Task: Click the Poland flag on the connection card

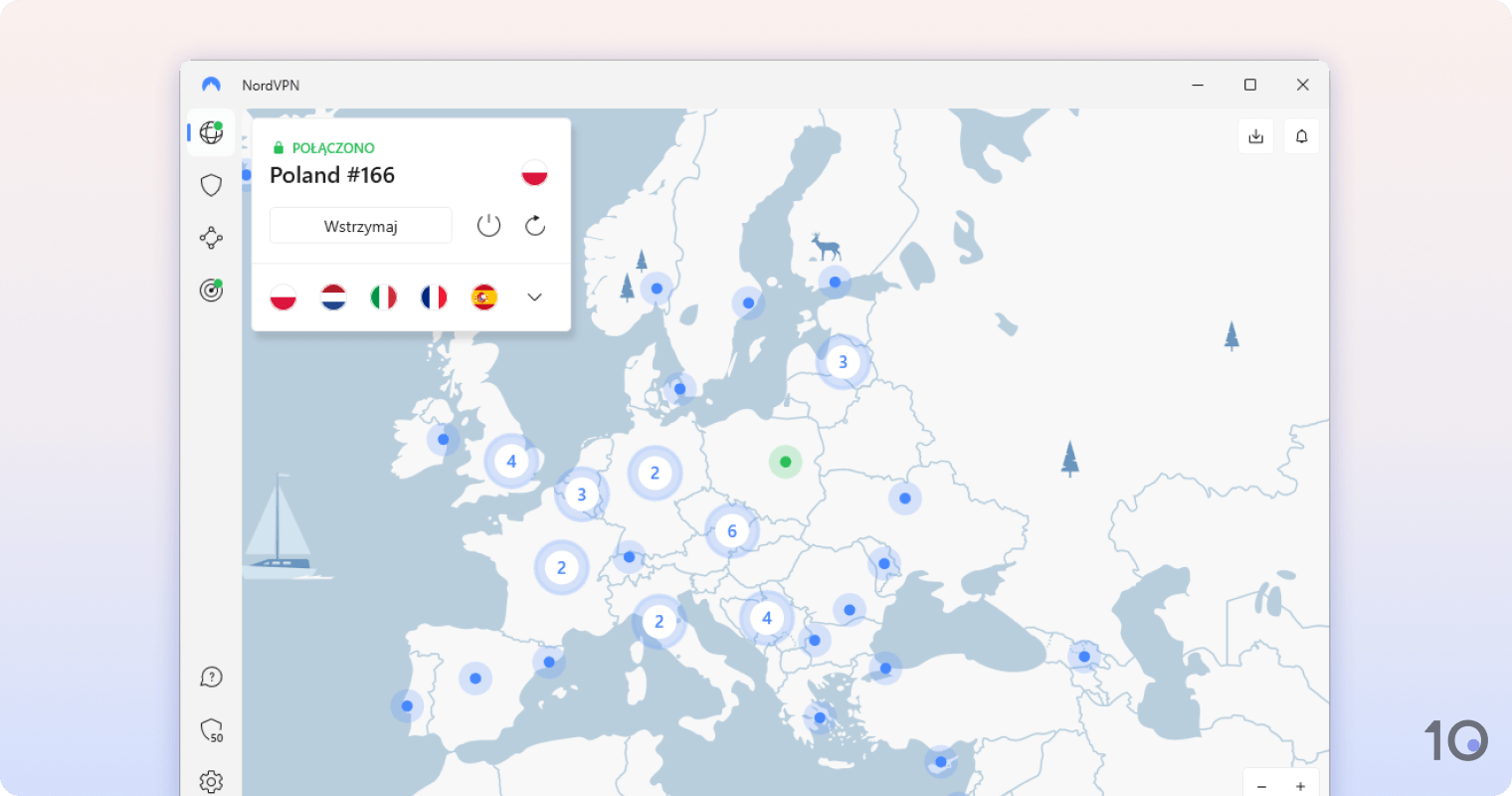Action: click(534, 171)
